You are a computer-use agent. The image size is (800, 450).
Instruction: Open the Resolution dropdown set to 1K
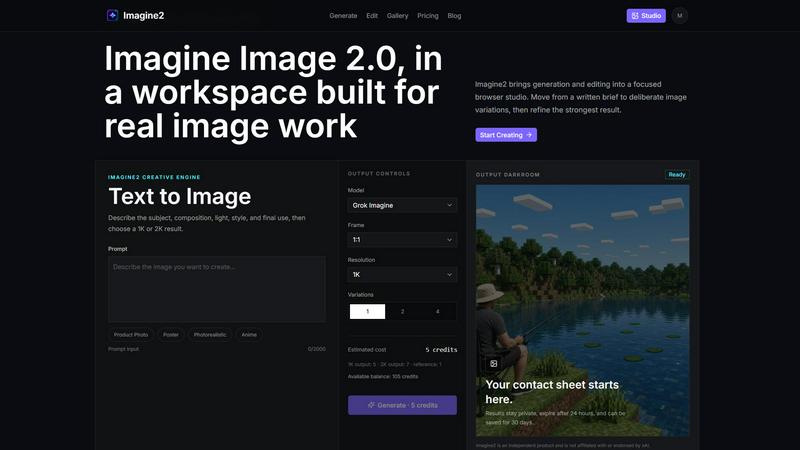tap(402, 274)
